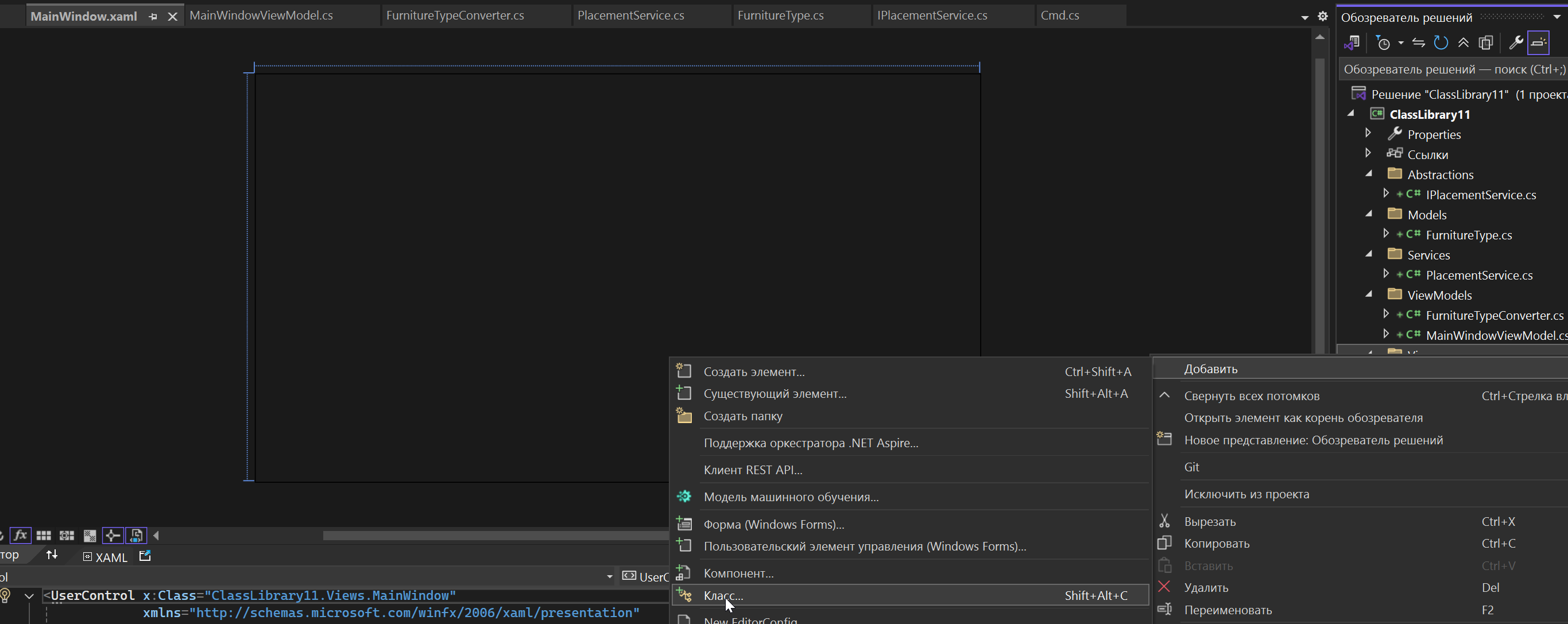
Task: Toggle show snap grid button
Action: coord(43,535)
